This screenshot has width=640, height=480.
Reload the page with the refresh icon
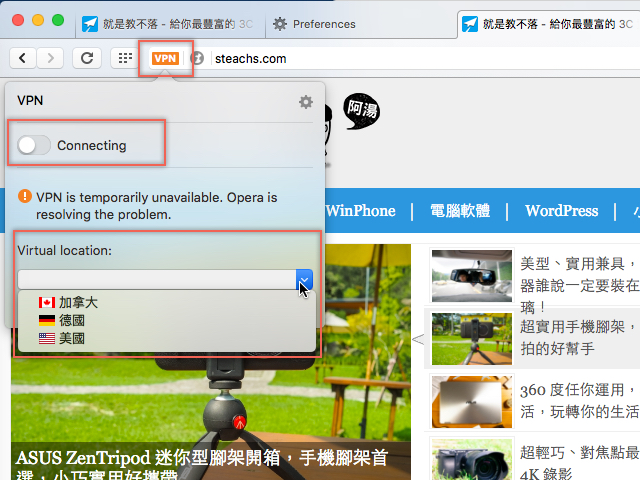pos(87,58)
